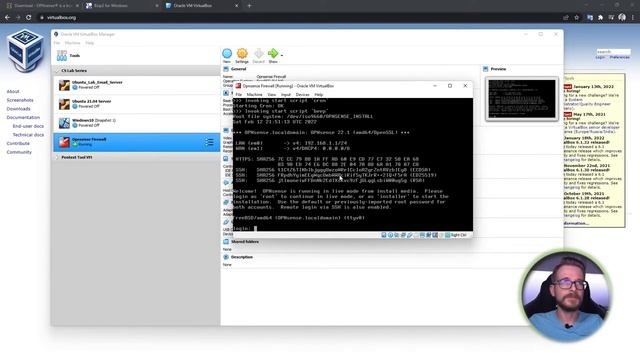Image resolution: width=640 pixels, height=360 pixels.
Task: Click the Opnsense VM window title icon
Action: coord(238,86)
